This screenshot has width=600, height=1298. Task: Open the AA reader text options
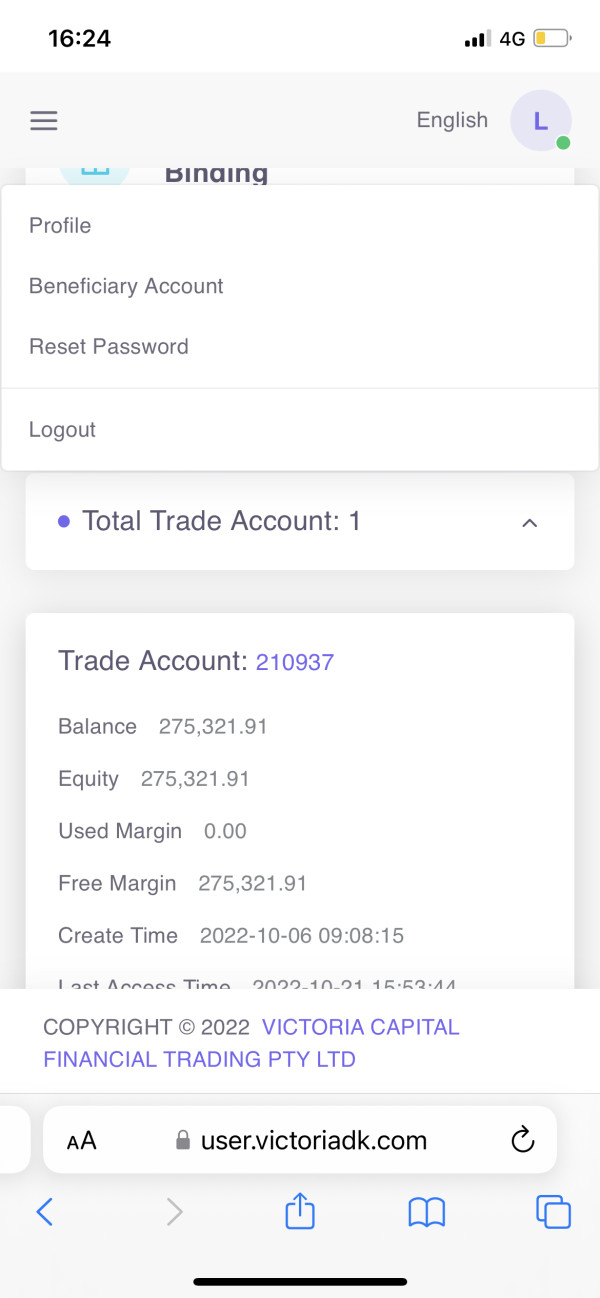pos(82,1140)
